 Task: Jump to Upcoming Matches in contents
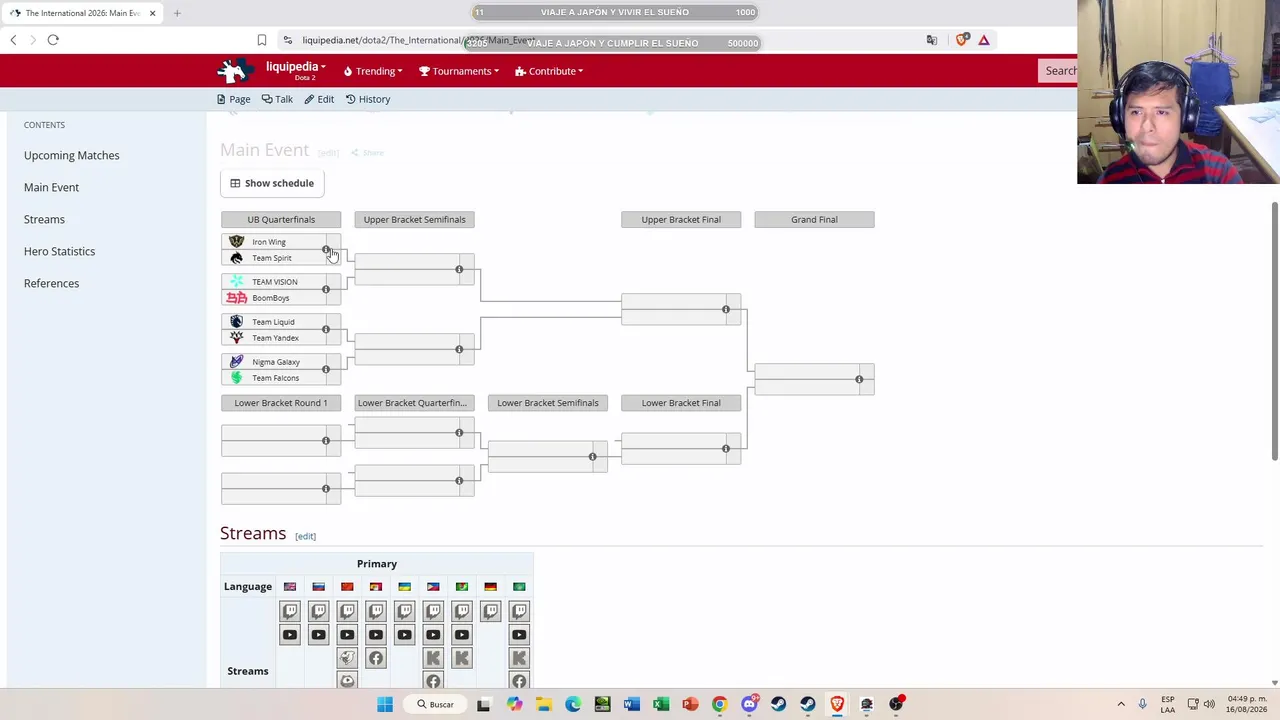(x=71, y=155)
